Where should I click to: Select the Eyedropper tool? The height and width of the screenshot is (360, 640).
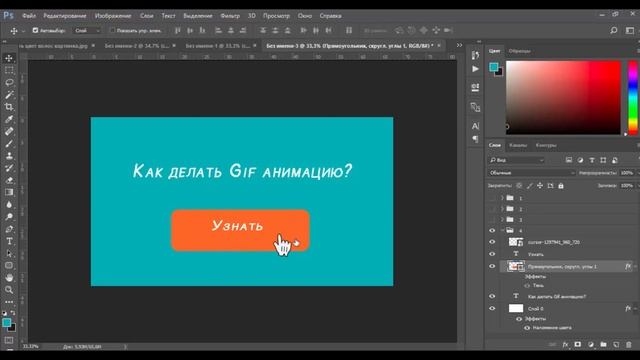9,119
